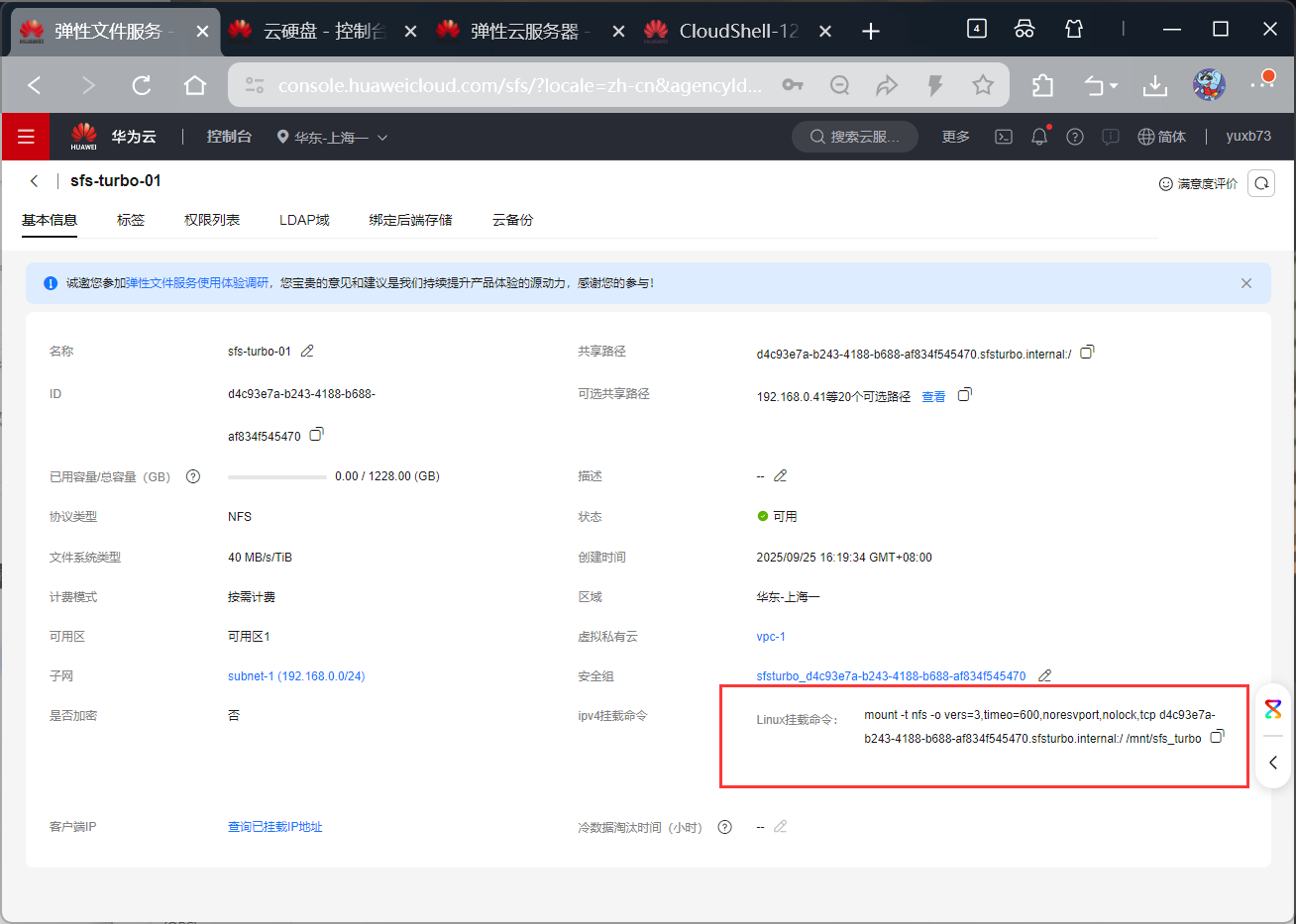Close the survey invitation banner
1296x924 pixels.
click(x=1246, y=283)
